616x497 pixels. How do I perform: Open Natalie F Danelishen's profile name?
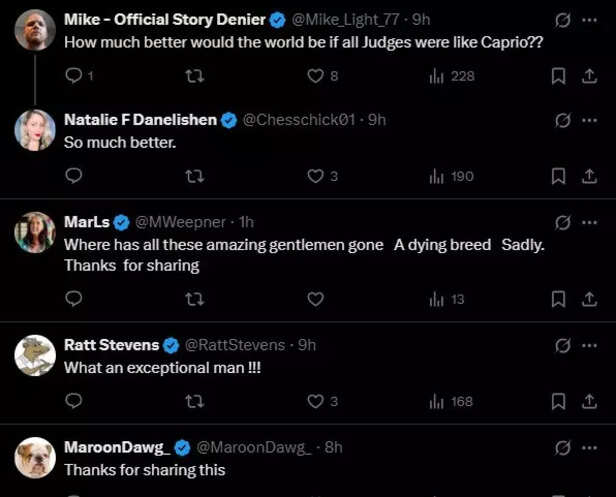pos(140,120)
